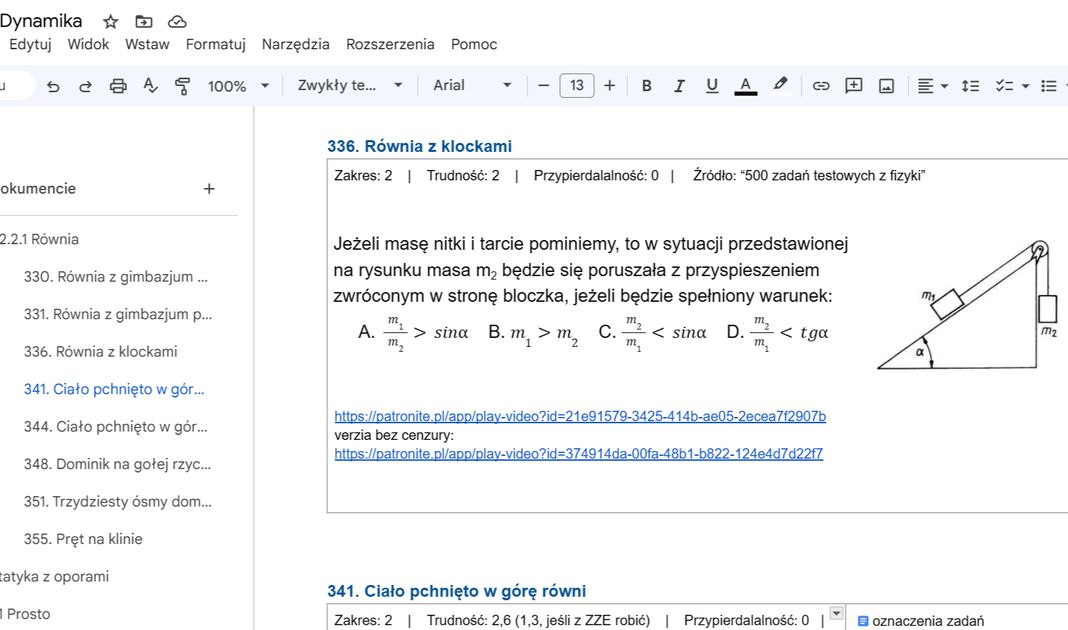Click the undo arrow
Viewport: 1068px width, 630px height.
tap(53, 86)
